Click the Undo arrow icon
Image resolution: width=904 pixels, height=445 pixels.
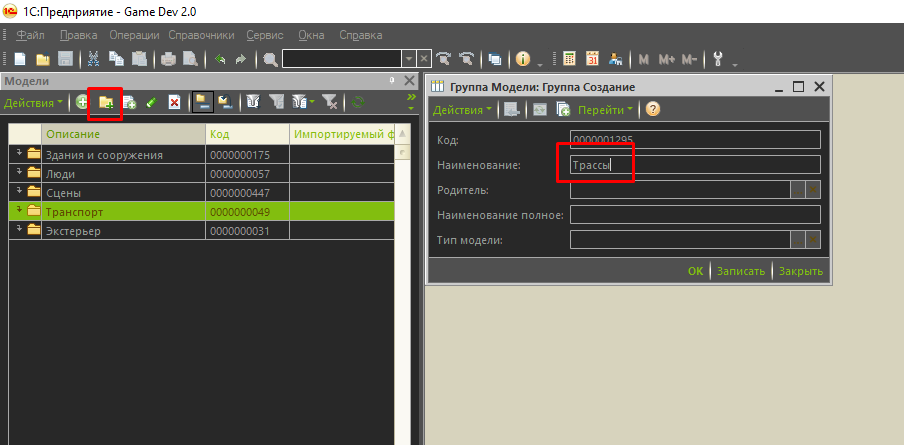pos(220,59)
